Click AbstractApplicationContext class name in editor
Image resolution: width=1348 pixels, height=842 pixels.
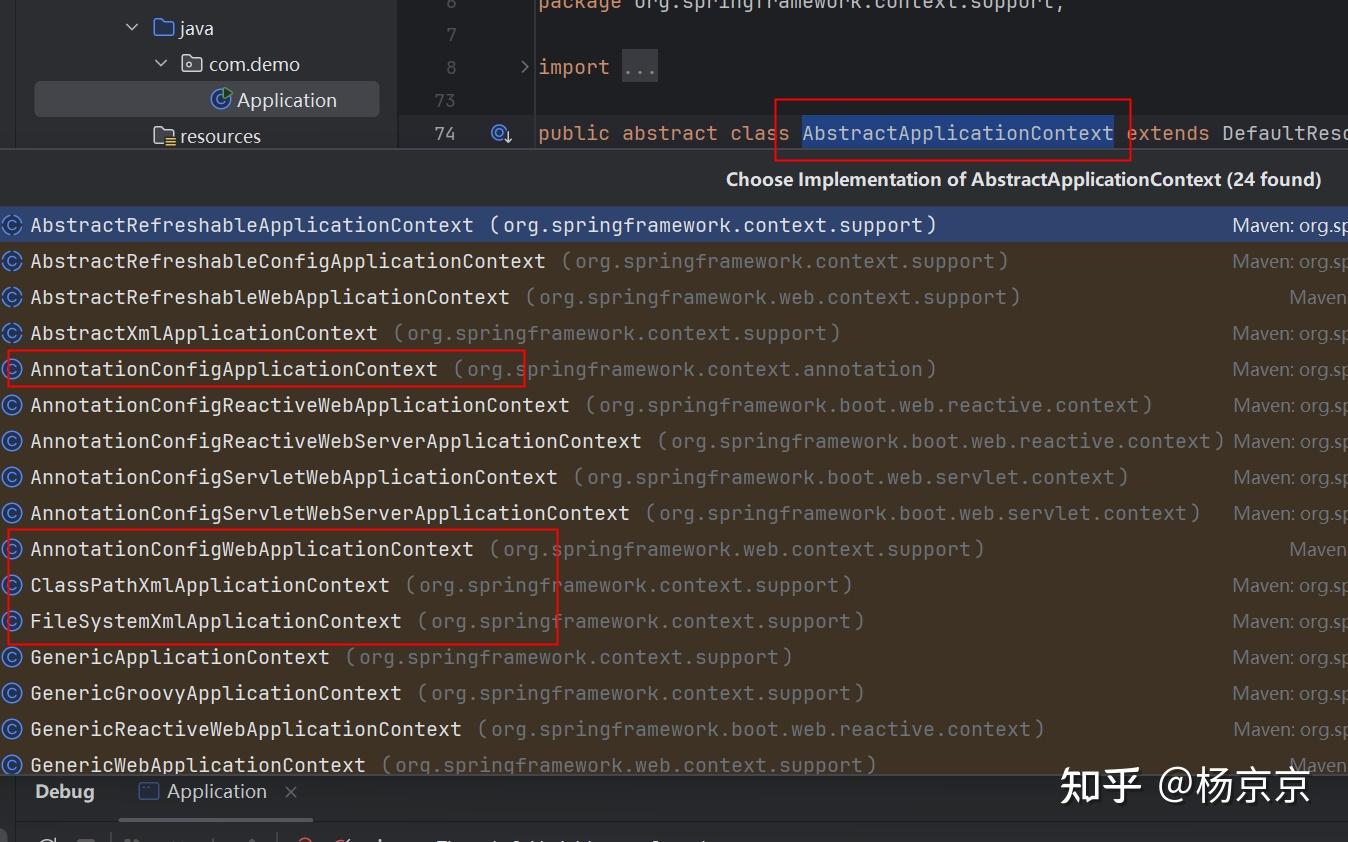[x=957, y=133]
